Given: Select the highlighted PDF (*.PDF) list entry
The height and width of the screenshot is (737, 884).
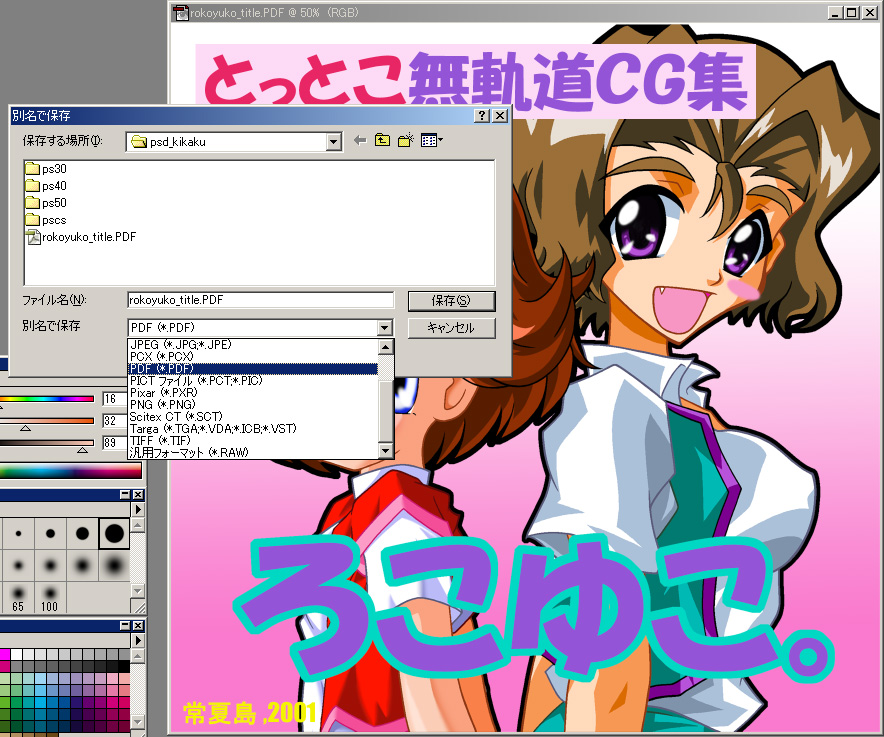Looking at the screenshot, I should (253, 369).
